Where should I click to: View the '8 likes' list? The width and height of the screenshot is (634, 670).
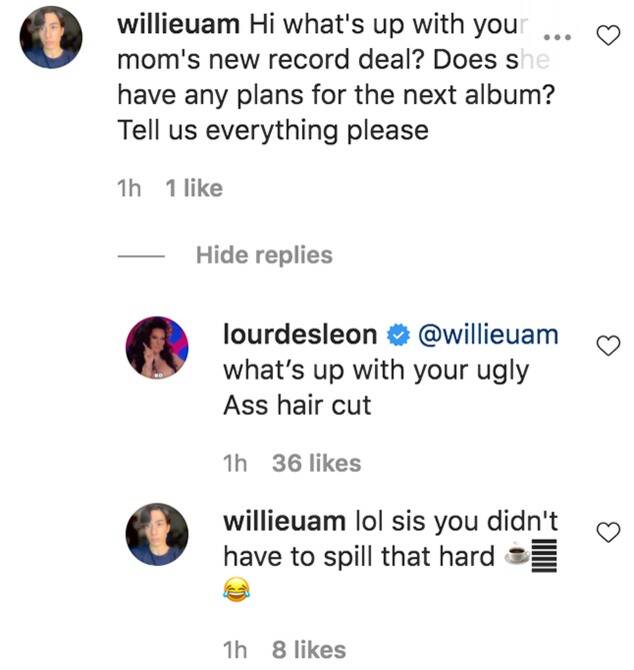click(308, 650)
